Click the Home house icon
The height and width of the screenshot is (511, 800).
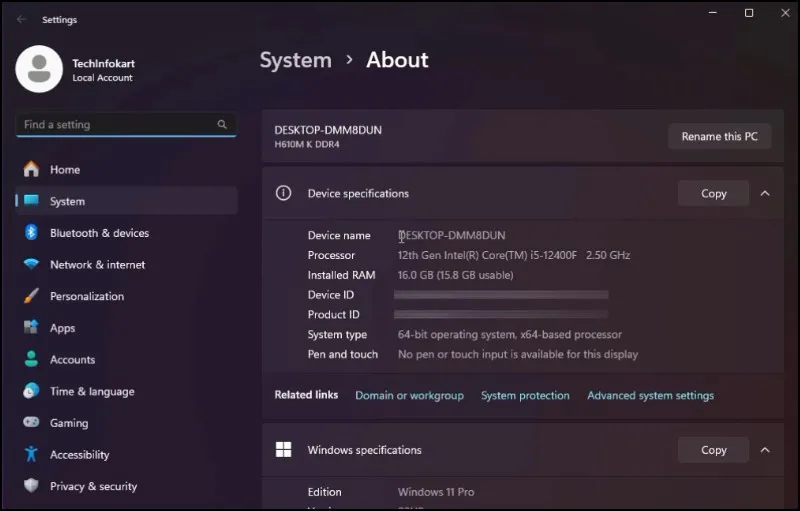31,169
